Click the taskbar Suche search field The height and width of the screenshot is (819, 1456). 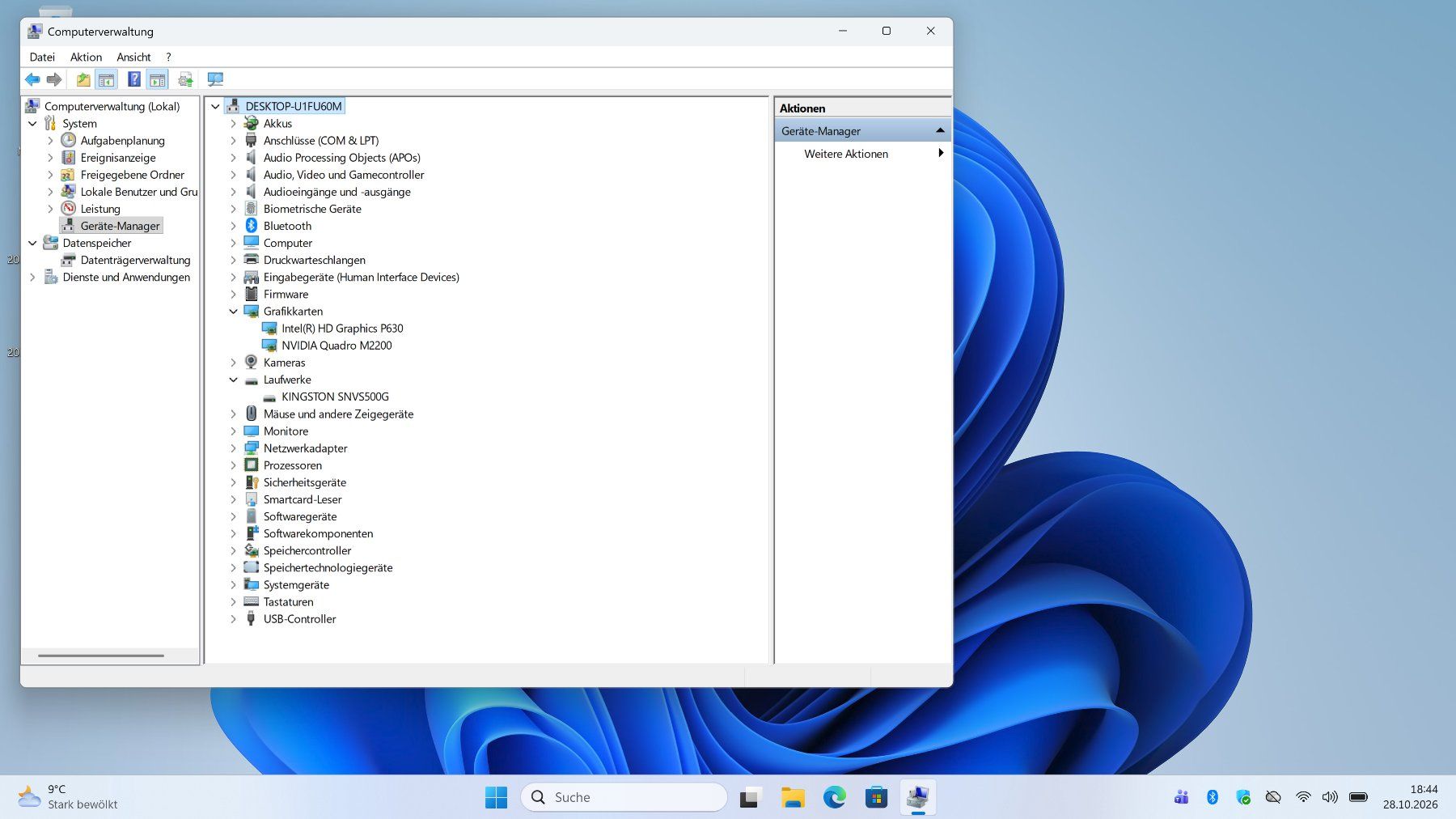tap(624, 797)
